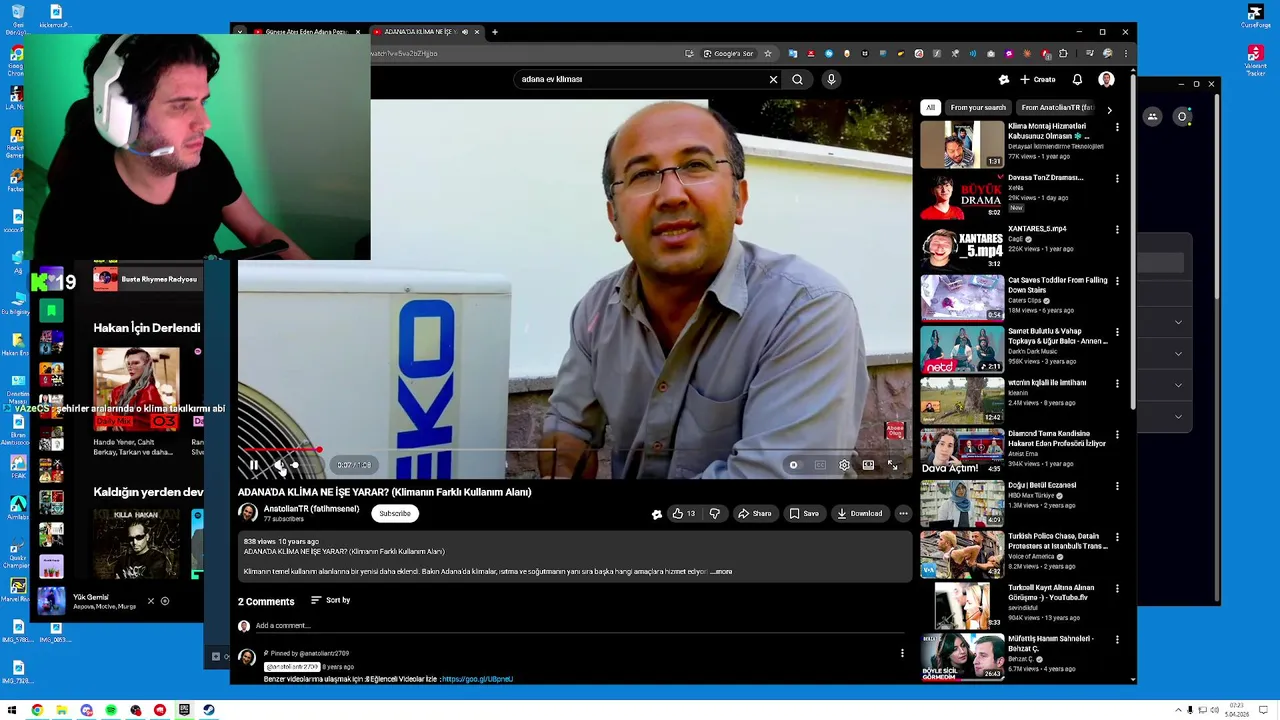Open the YouTube account avatar menu
This screenshot has width=1280, height=720.
[x=1106, y=79]
